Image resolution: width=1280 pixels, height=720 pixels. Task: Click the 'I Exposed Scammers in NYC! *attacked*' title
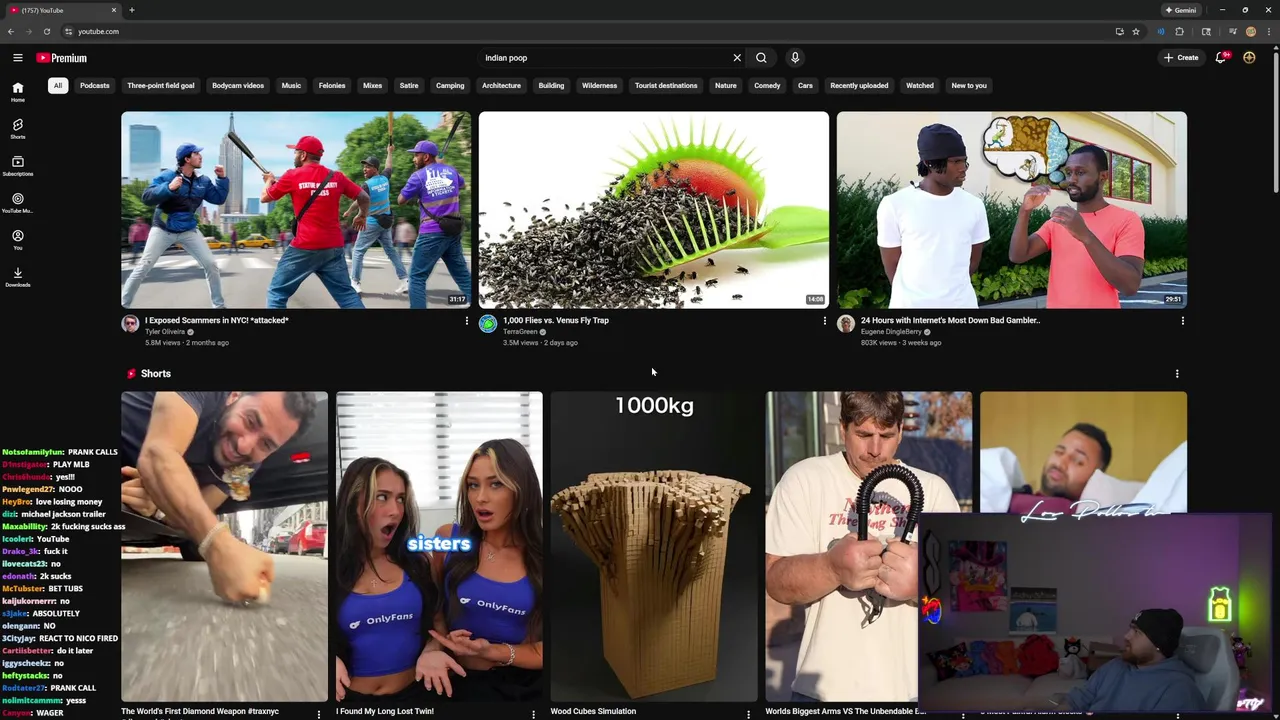pos(217,321)
